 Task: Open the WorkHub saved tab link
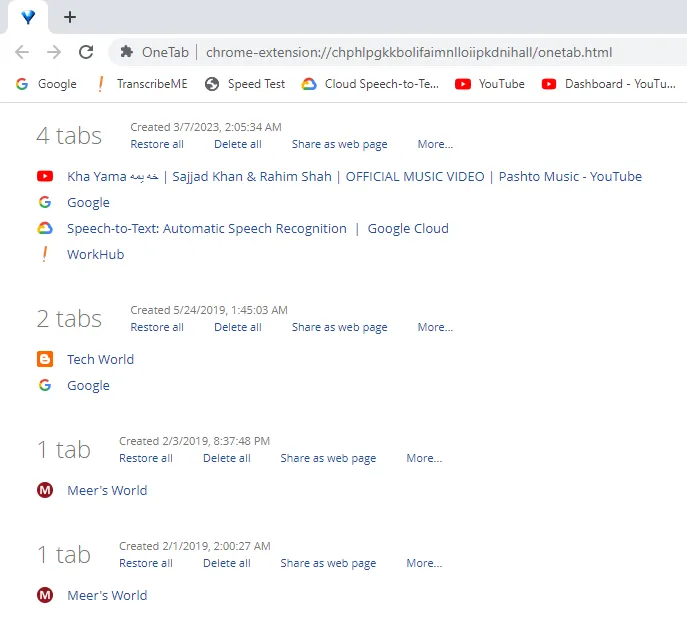96,255
